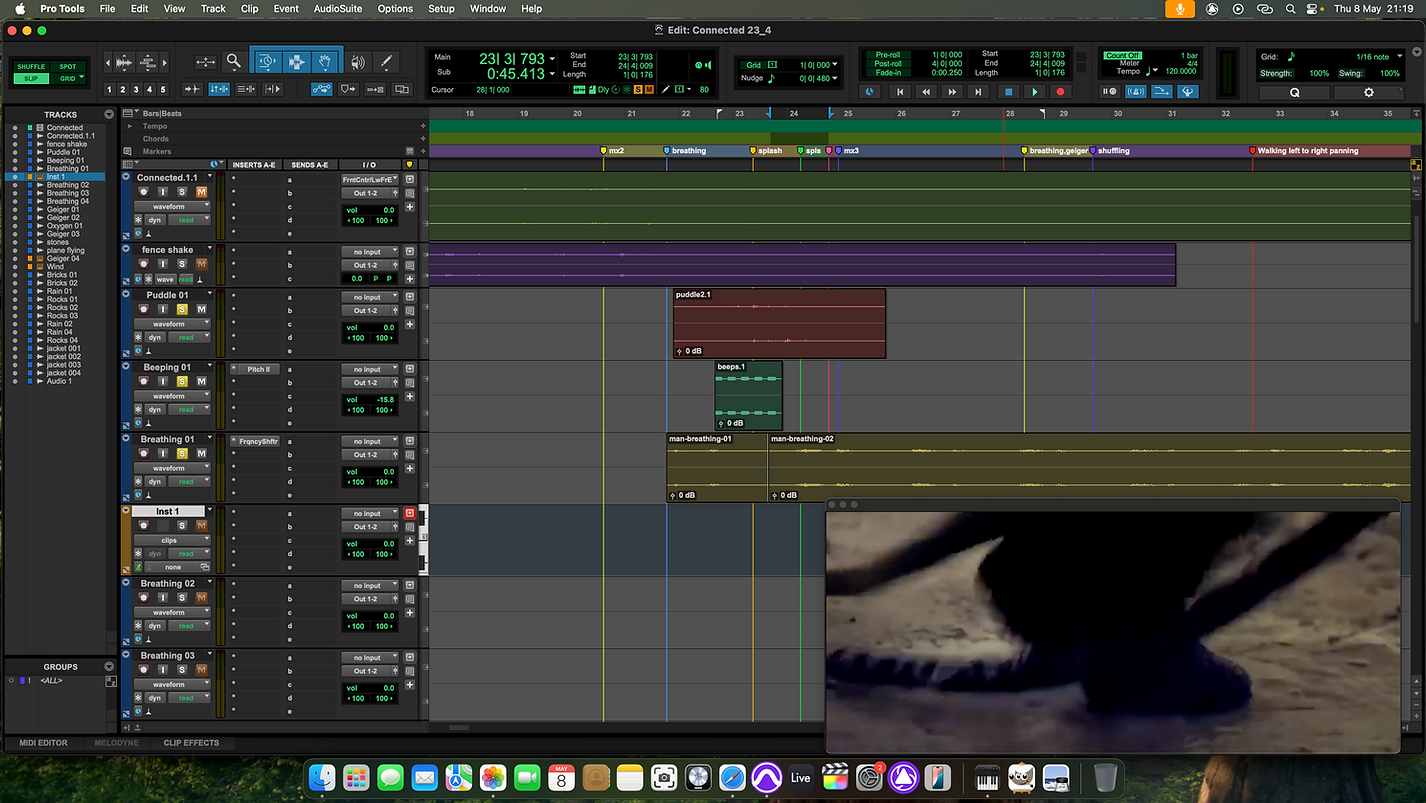The height and width of the screenshot is (803, 1426).
Task: Click the Quantize Q button
Action: coord(1295,92)
